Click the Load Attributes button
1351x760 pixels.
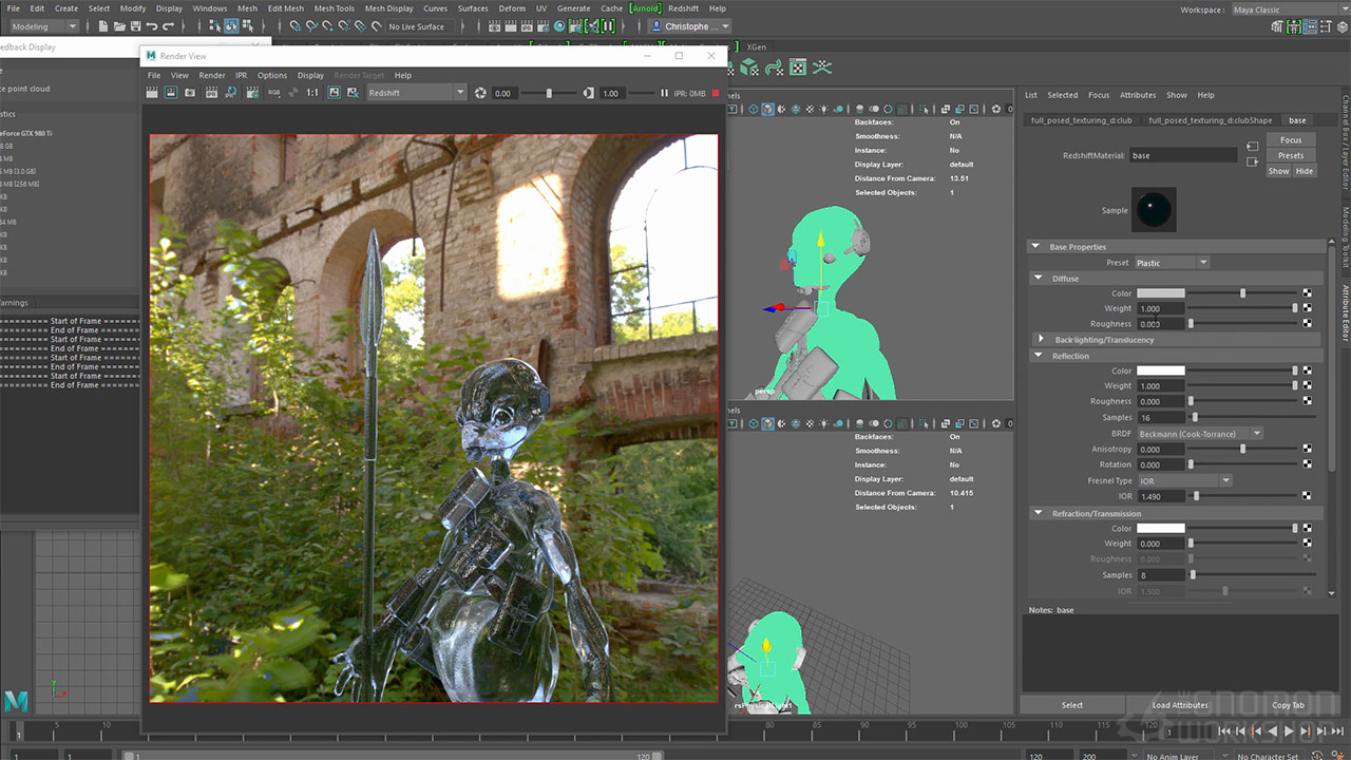pos(1181,705)
